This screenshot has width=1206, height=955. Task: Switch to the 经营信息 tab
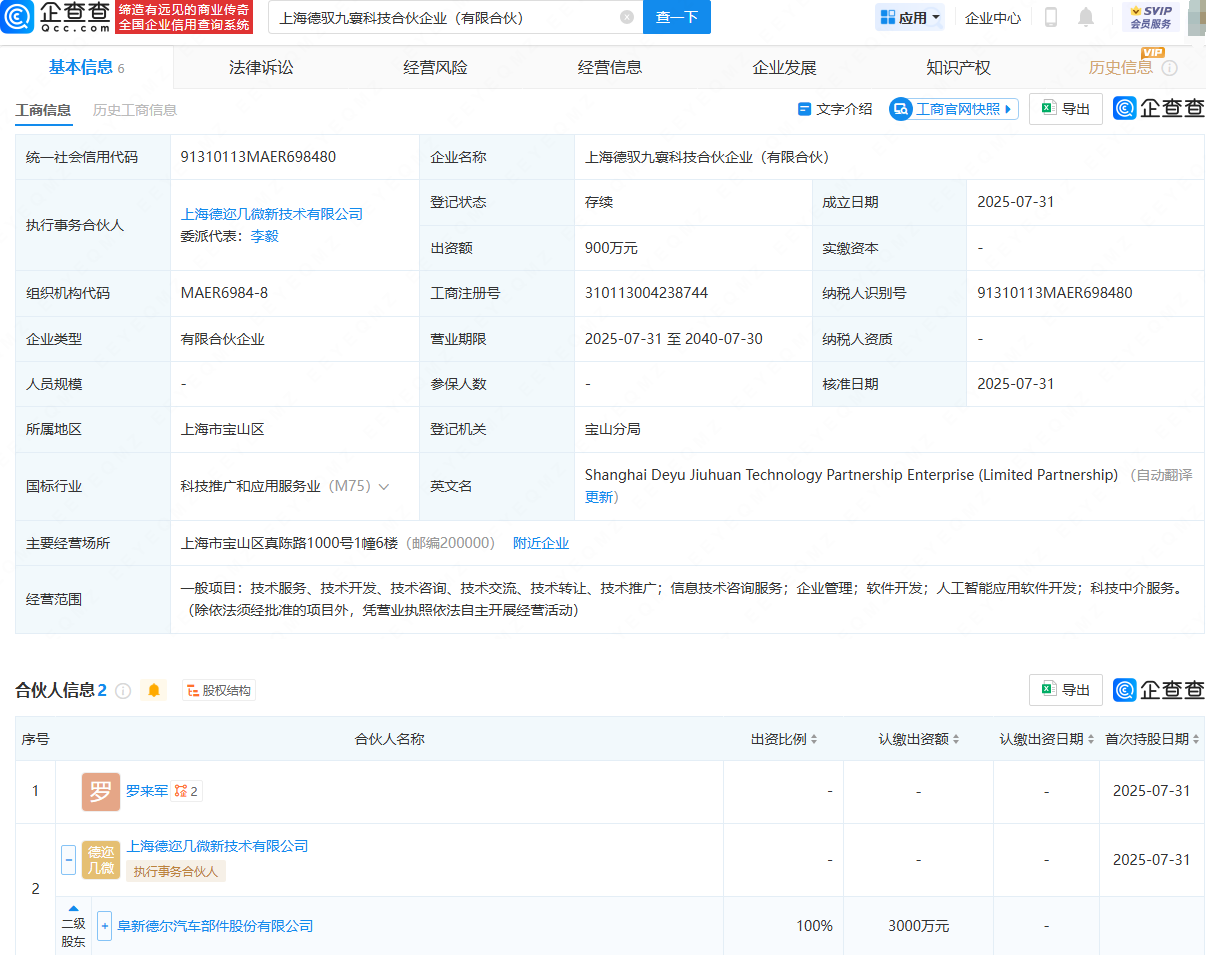click(610, 67)
